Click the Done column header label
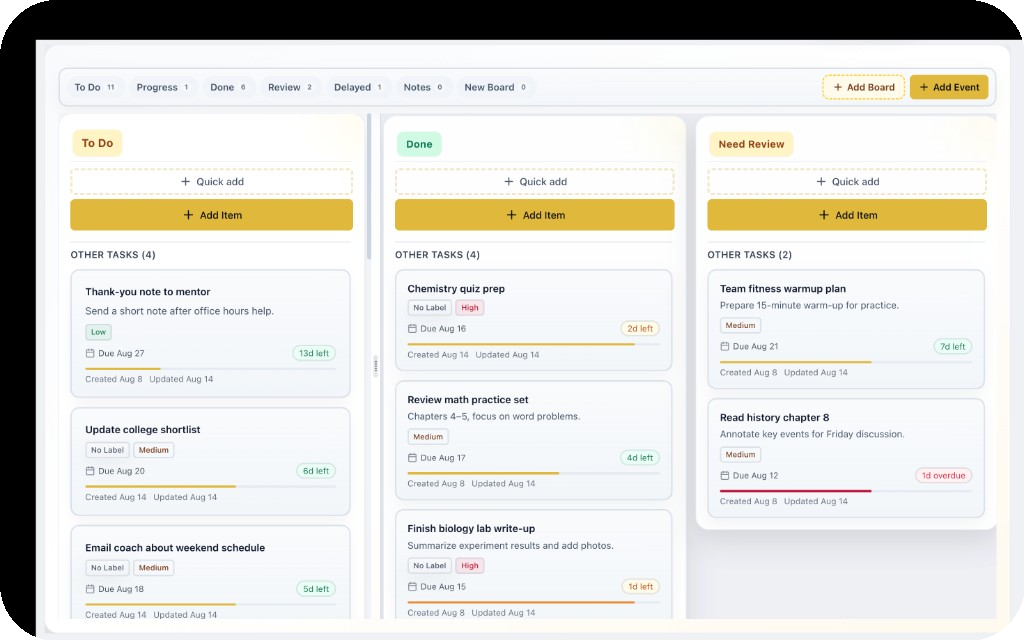The height and width of the screenshot is (640, 1024). point(419,144)
